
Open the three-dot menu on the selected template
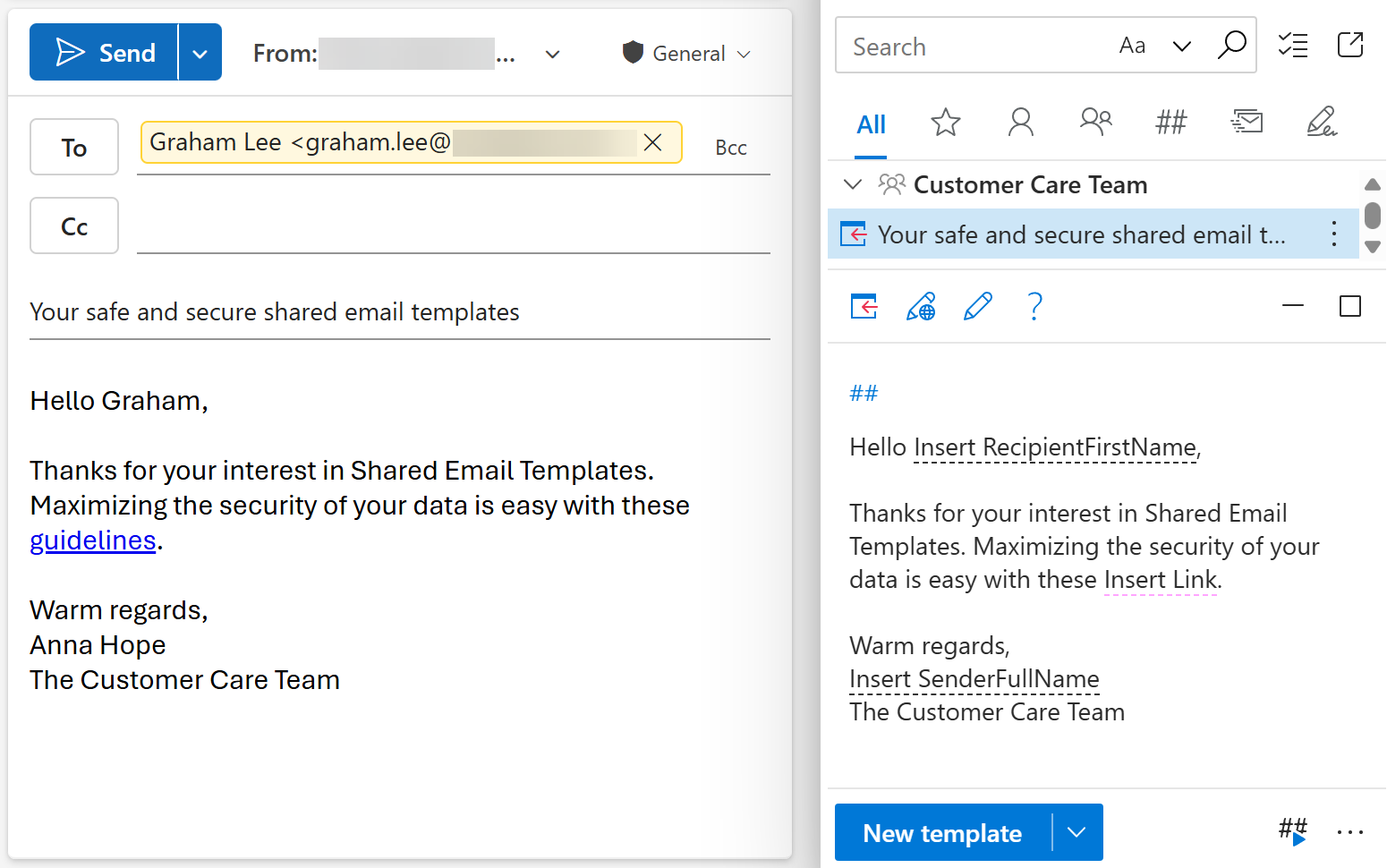[1333, 234]
